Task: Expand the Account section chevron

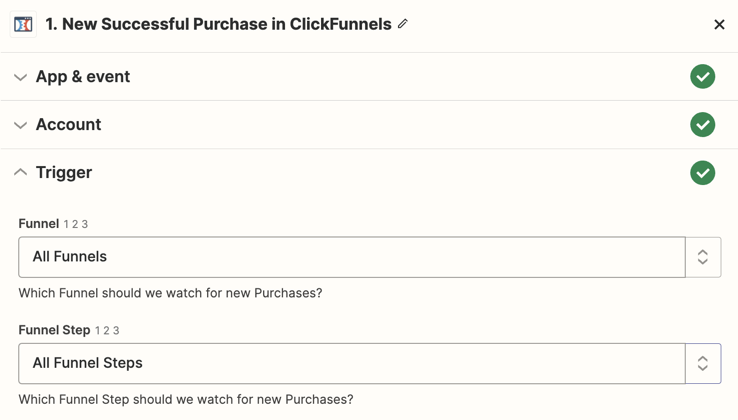Action: [20, 125]
